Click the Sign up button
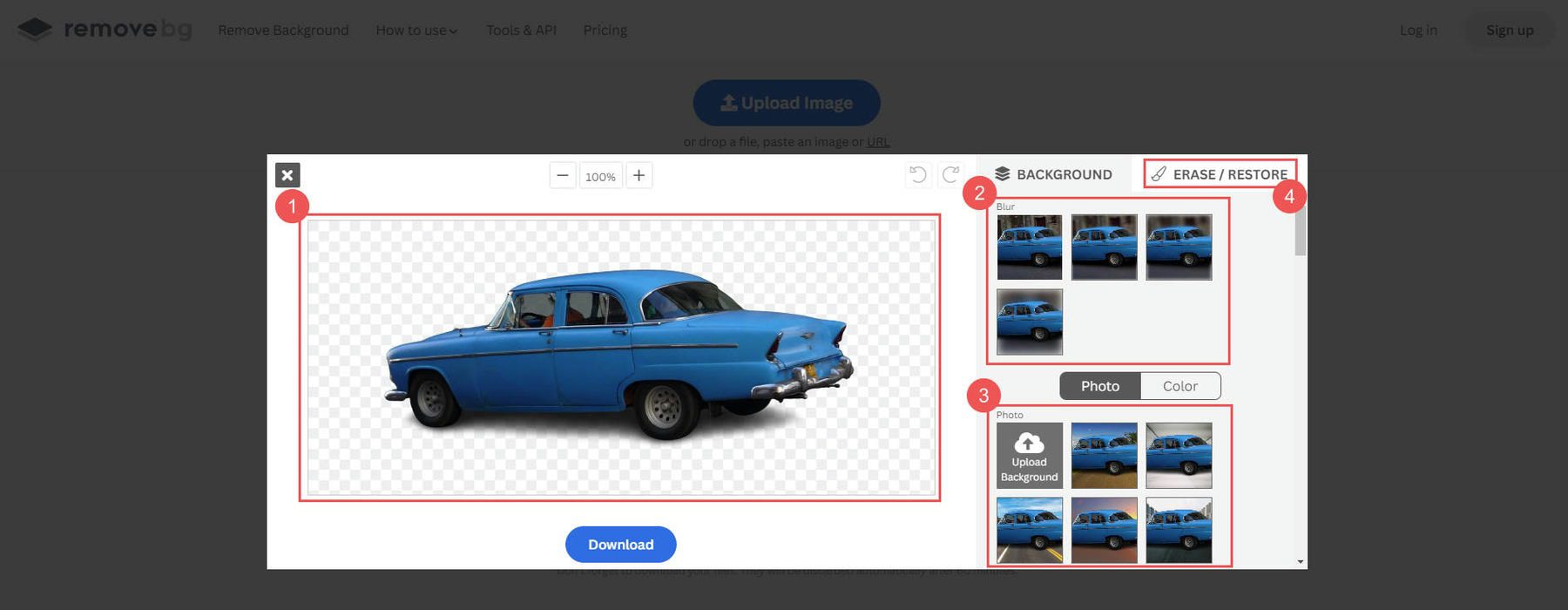1568x610 pixels. tap(1510, 30)
